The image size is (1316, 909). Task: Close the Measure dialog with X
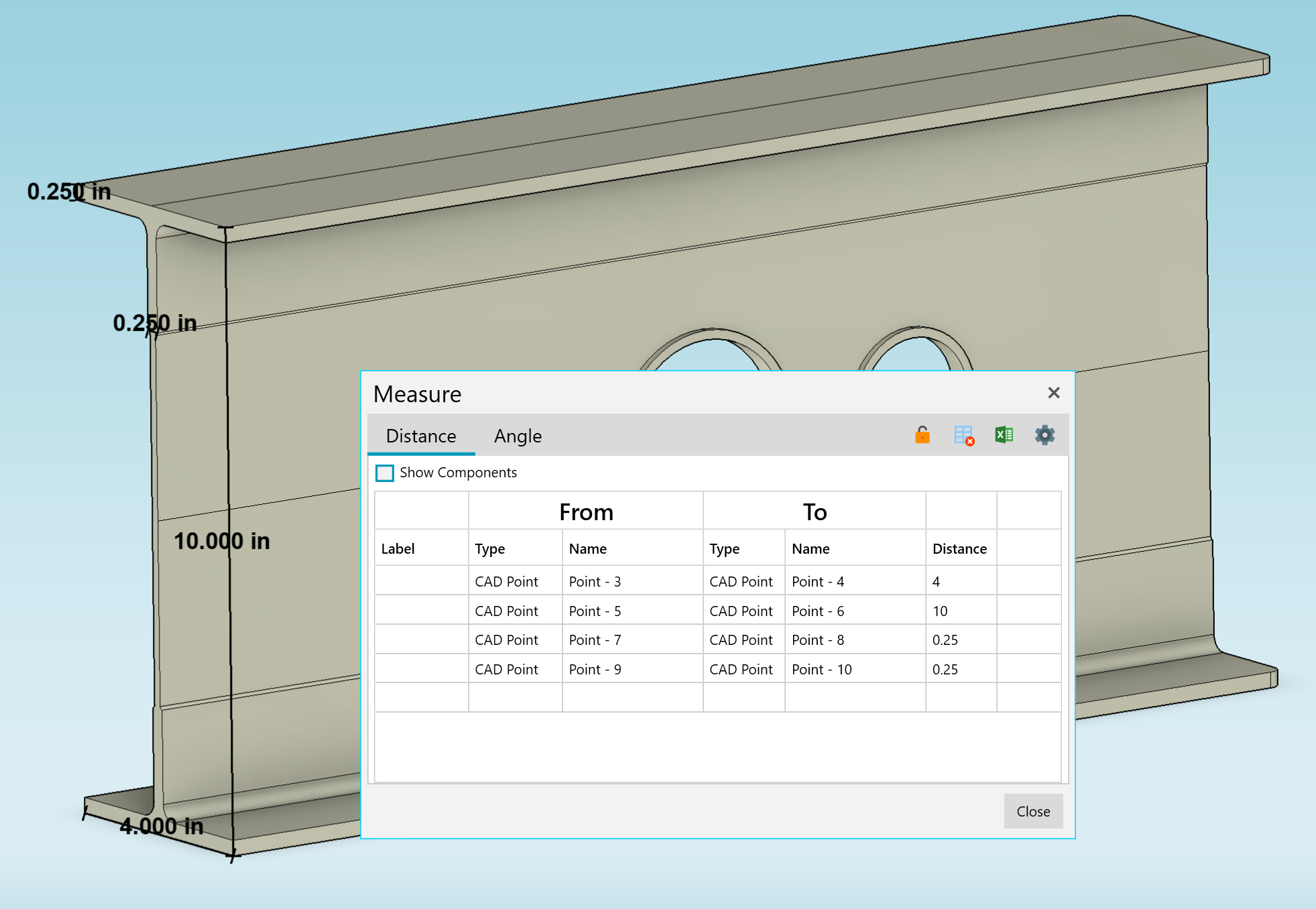tap(1054, 393)
